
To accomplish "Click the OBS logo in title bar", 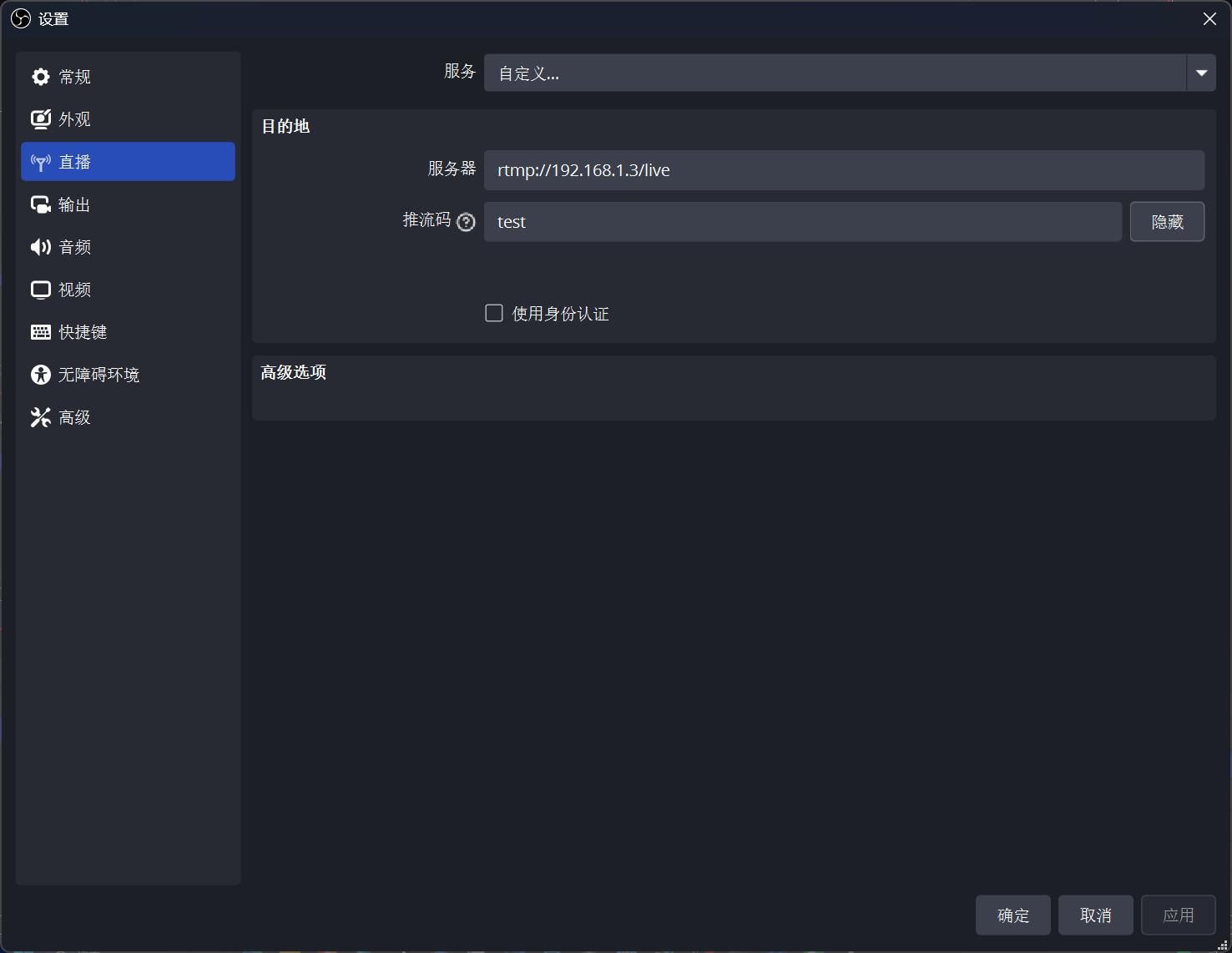I will [21, 18].
